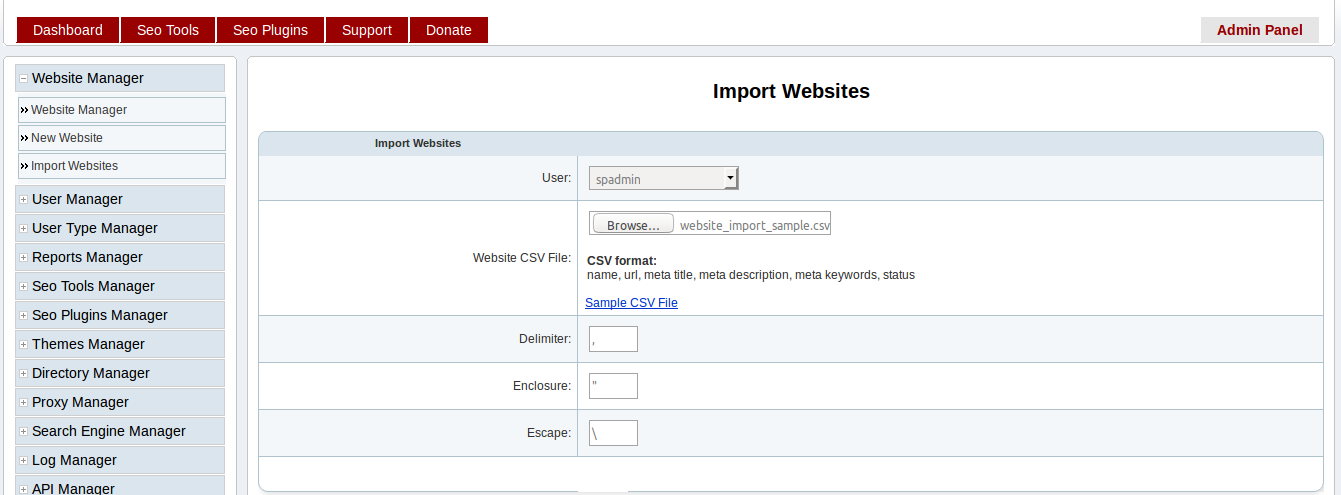
Task: Open the Dashboard tab
Action: [x=68, y=30]
